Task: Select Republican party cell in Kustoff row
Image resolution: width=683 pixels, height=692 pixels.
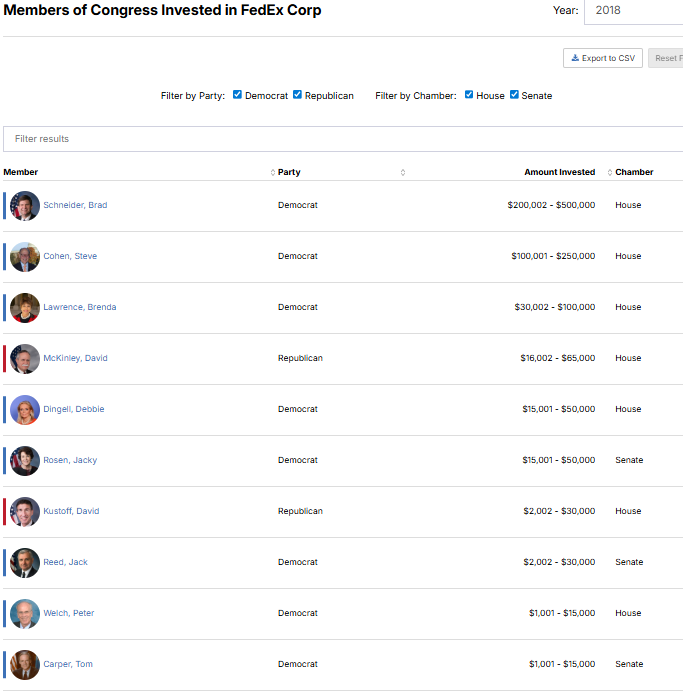Action: (x=300, y=511)
